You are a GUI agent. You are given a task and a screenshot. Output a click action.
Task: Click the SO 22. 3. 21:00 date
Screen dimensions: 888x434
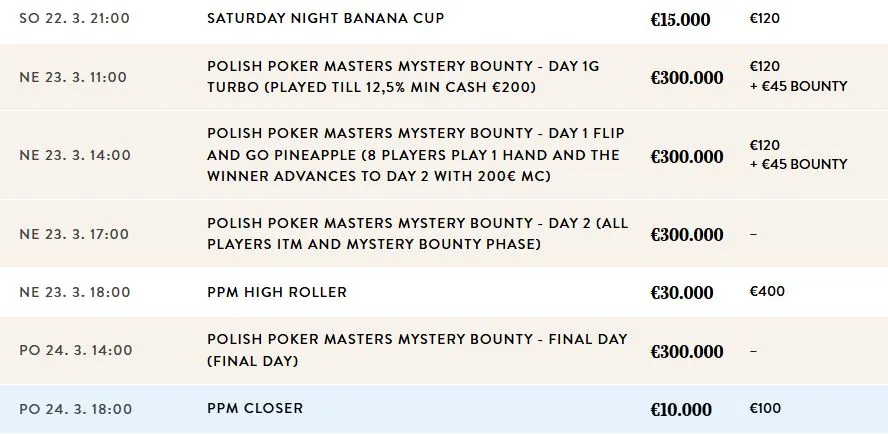pyautogui.click(x=74, y=18)
